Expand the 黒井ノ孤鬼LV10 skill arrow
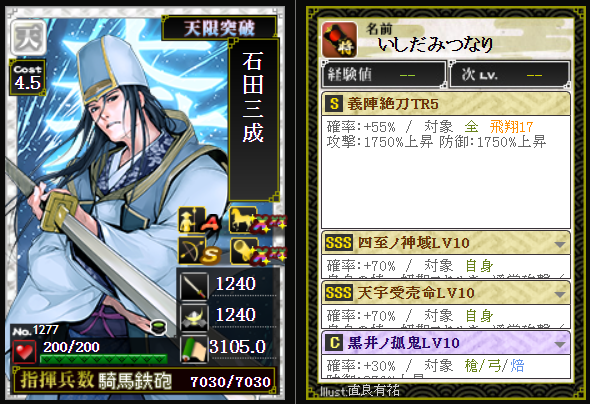590x404 pixels. click(560, 344)
